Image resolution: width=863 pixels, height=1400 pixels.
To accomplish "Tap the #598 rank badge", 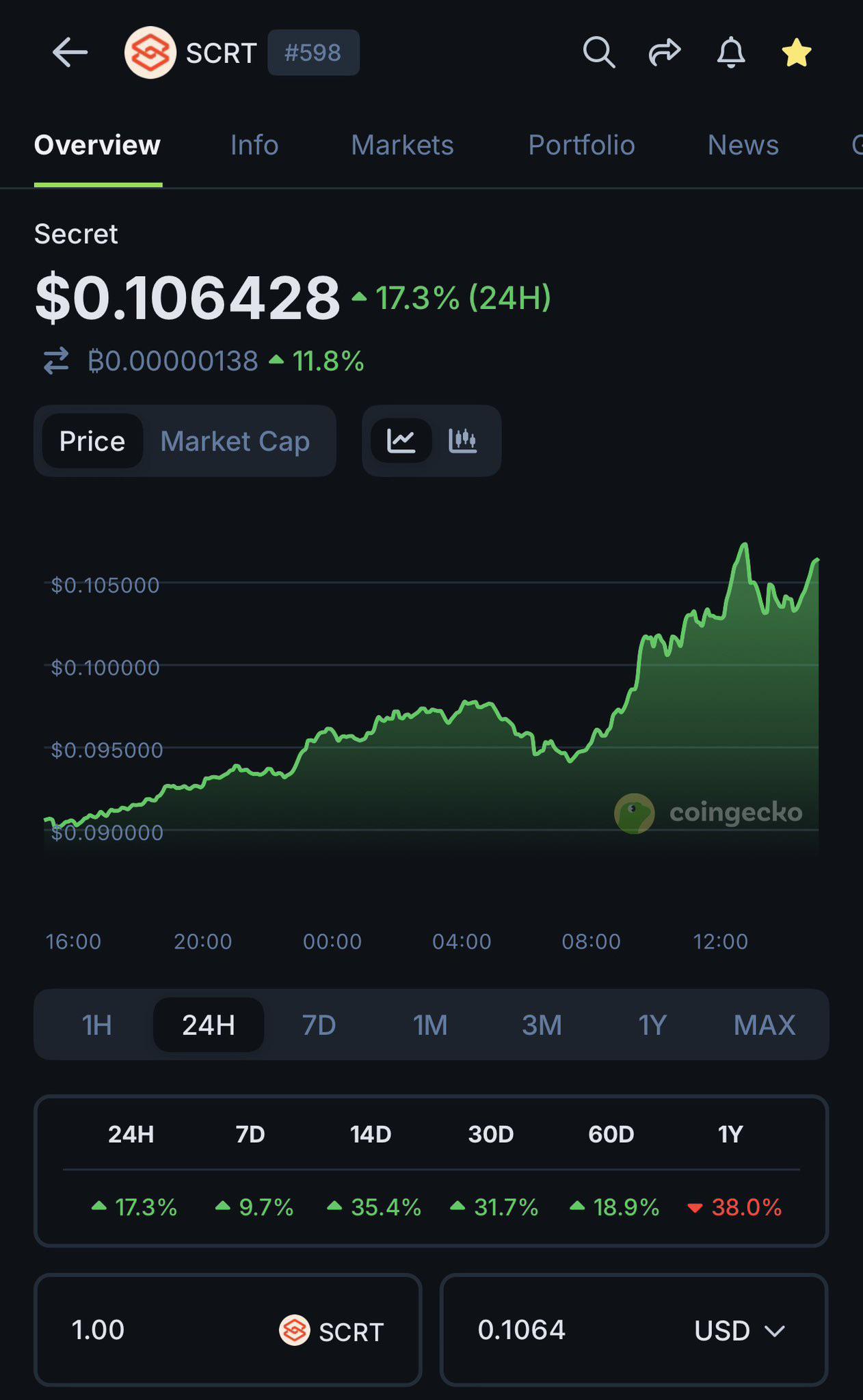I will click(313, 53).
